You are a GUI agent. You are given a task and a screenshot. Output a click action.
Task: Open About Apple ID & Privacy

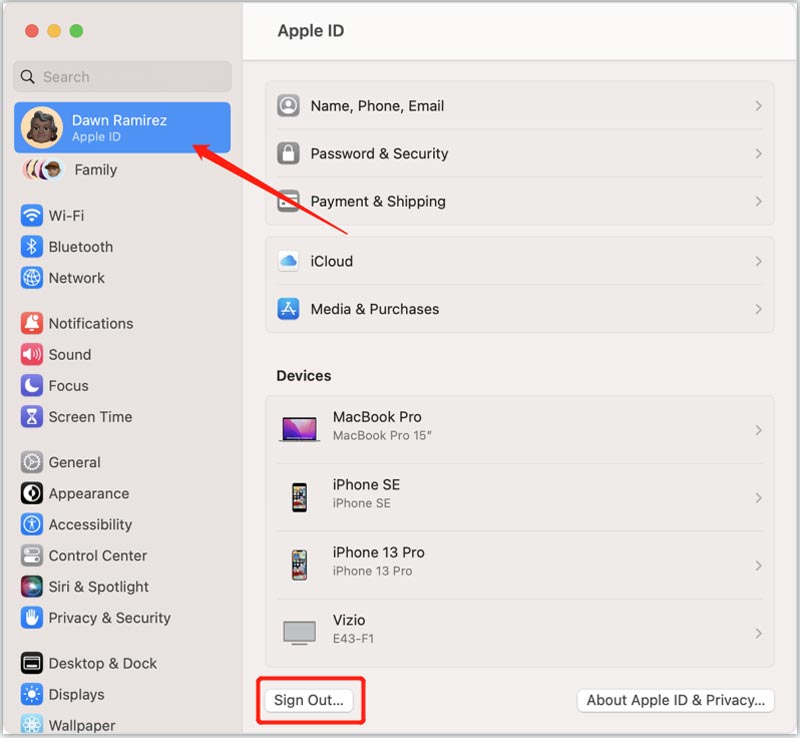[x=676, y=700]
